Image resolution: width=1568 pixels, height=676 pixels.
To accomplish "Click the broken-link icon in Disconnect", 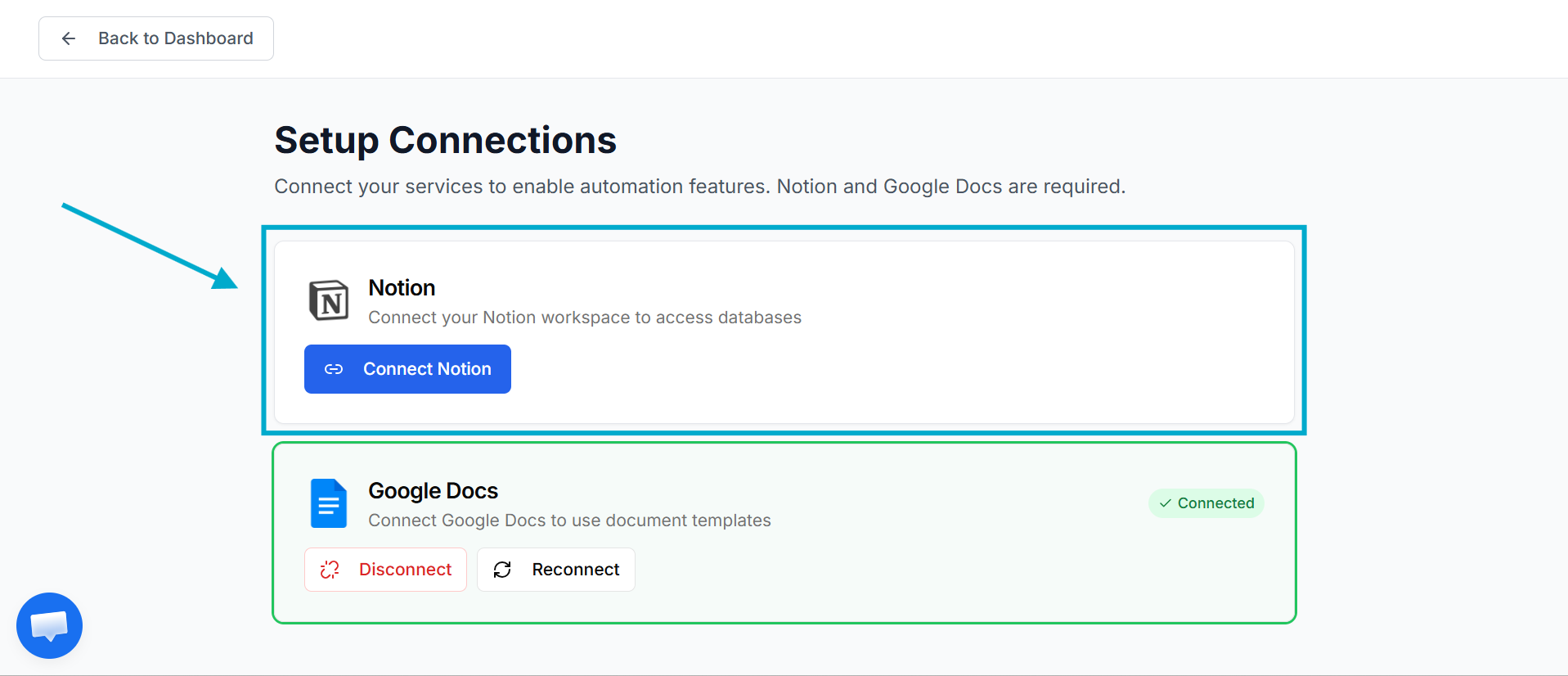I will [x=330, y=570].
